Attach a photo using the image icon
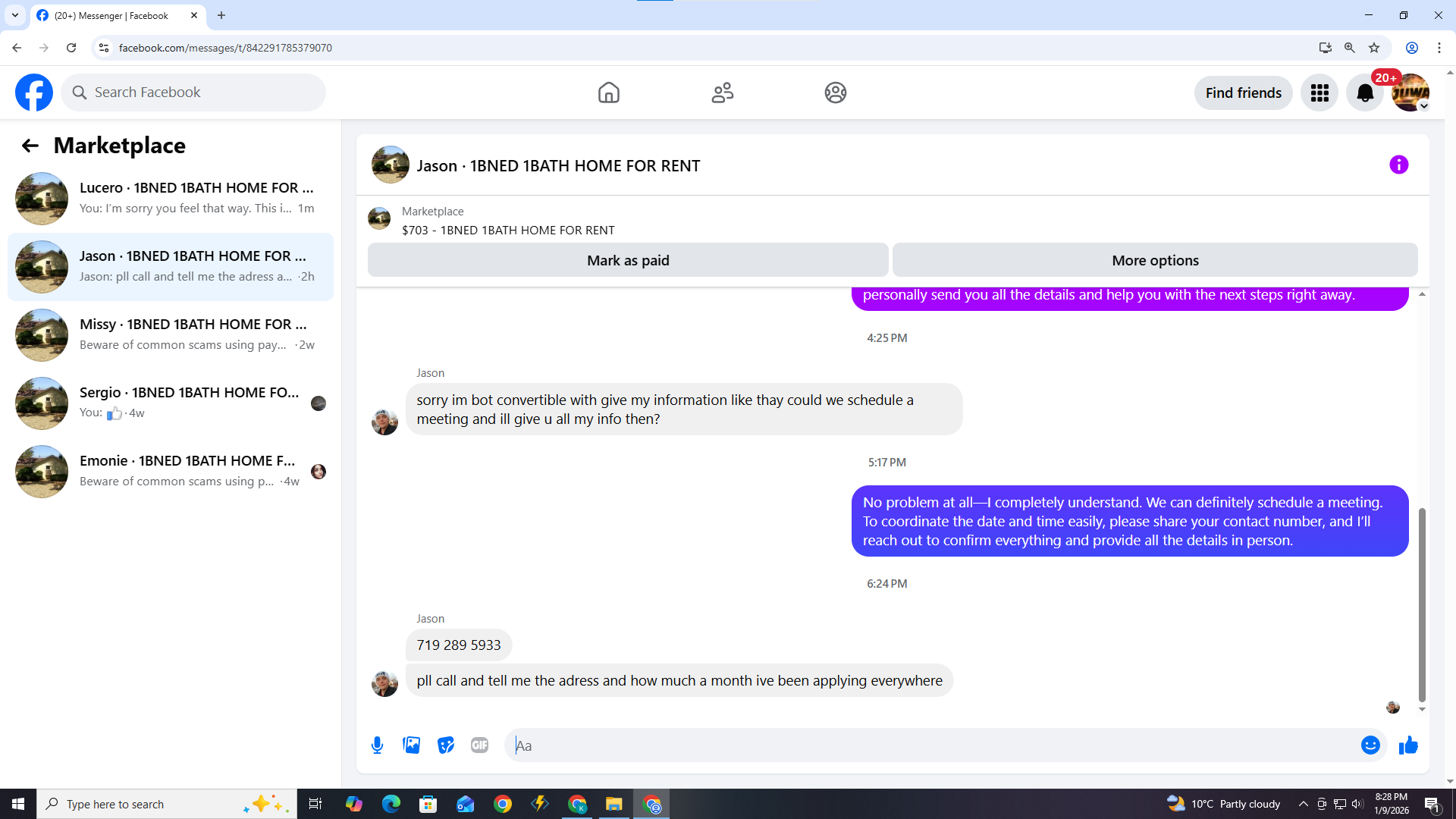Screen dimensions: 1456x819 point(411,745)
